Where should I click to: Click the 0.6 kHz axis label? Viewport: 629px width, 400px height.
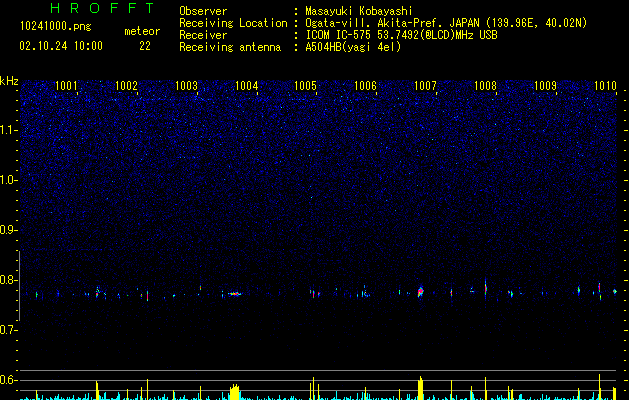pyautogui.click(x=9, y=380)
